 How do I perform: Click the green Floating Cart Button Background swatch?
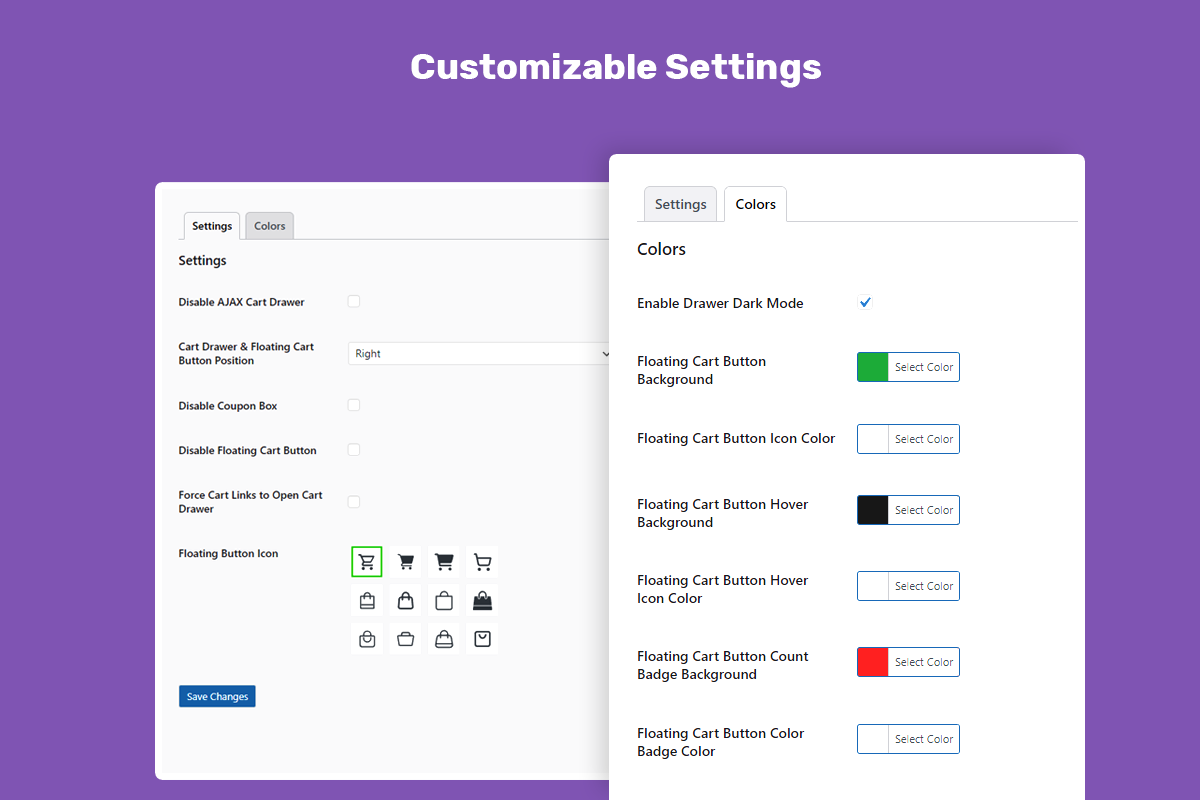click(873, 367)
